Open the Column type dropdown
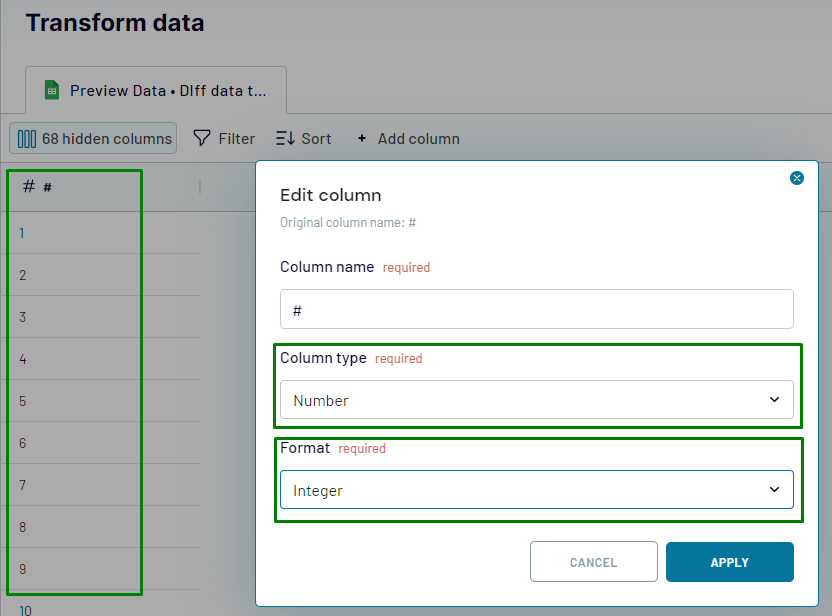 pos(536,400)
